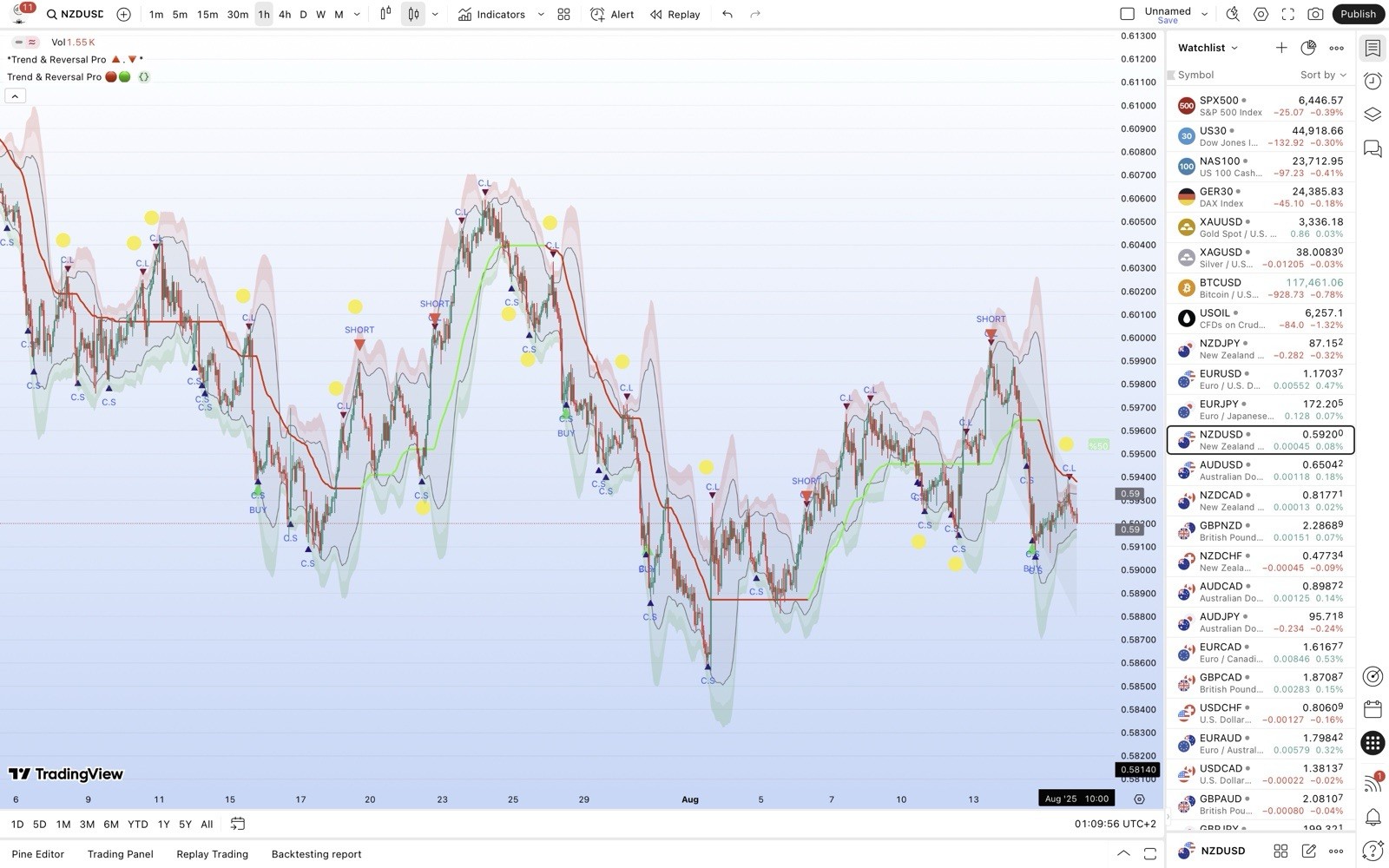Open Trading Panel tab
Image resolution: width=1389 pixels, height=868 pixels.
pos(120,854)
